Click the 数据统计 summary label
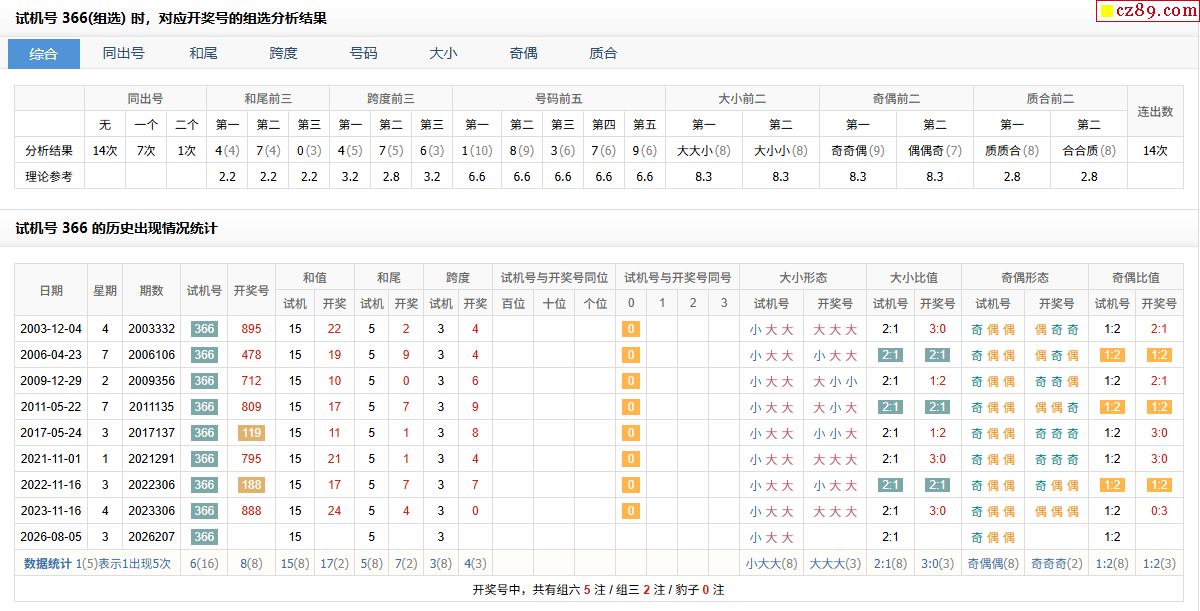 (48, 563)
